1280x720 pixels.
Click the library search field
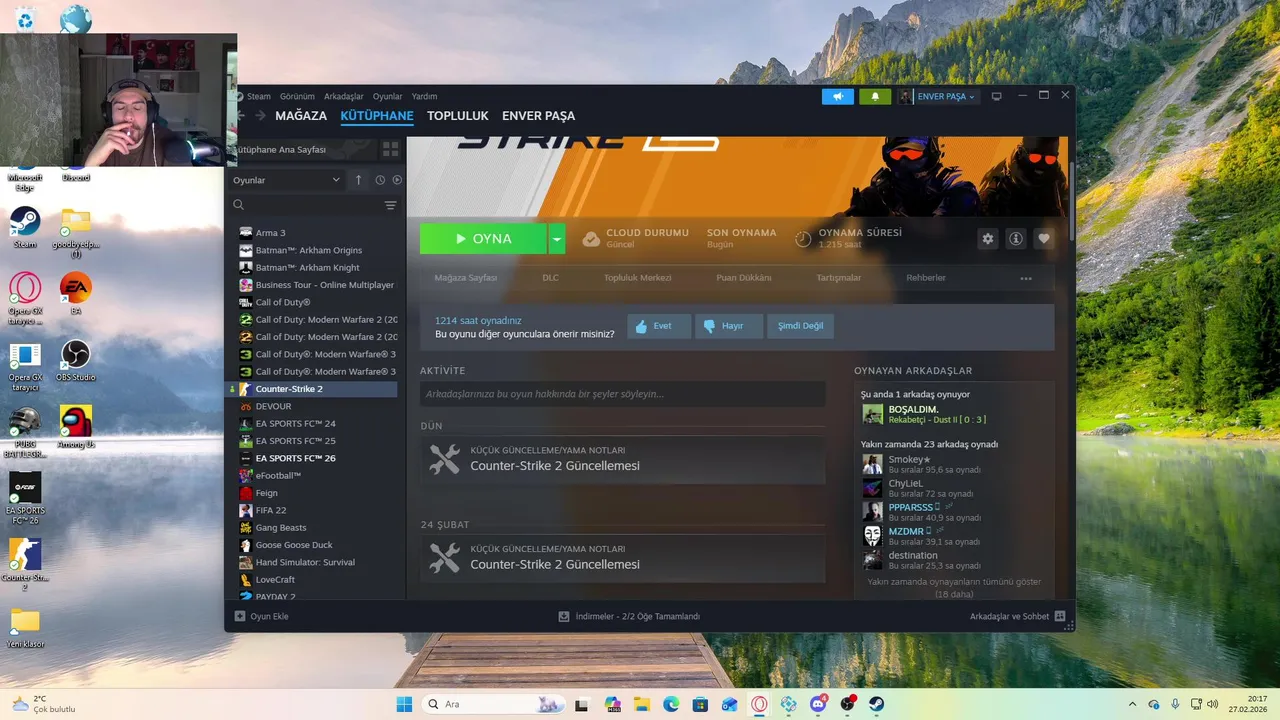pyautogui.click(x=305, y=205)
